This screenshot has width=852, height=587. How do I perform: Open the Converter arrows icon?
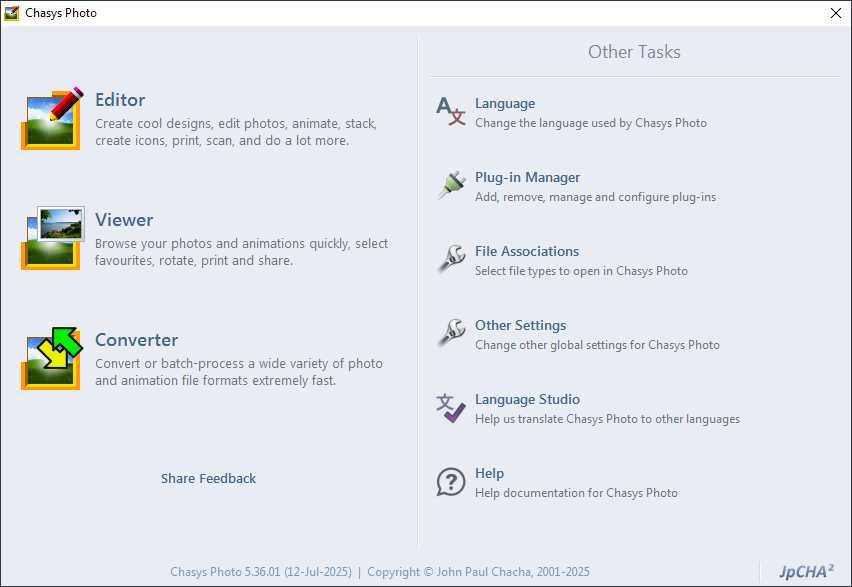coord(52,358)
